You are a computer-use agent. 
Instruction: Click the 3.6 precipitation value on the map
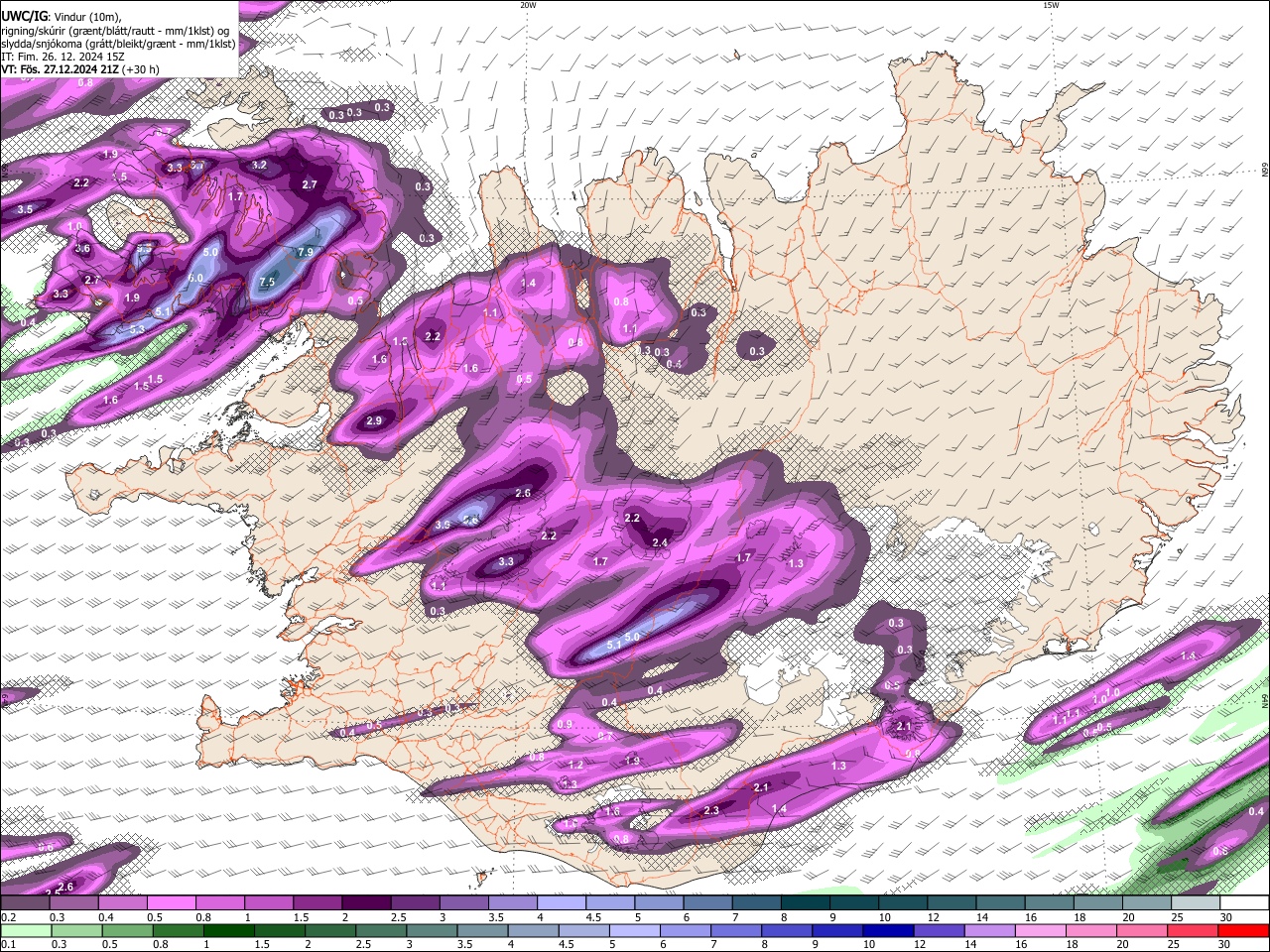83,249
